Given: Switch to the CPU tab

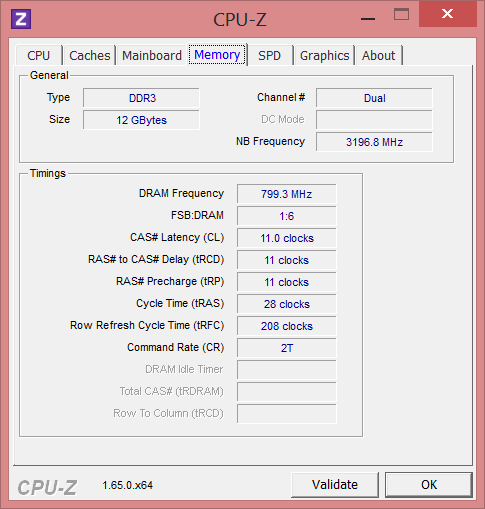Looking at the screenshot, I should click(x=39, y=55).
